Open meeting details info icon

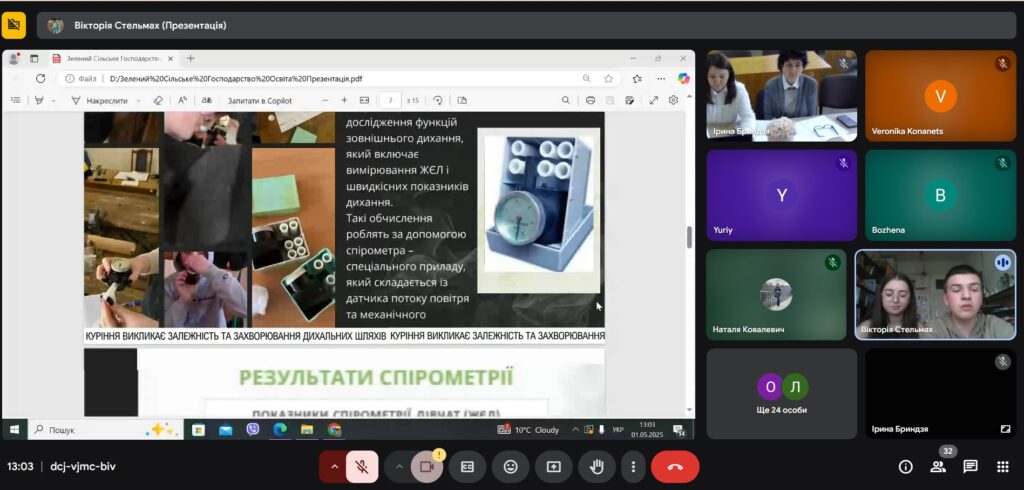(x=906, y=466)
